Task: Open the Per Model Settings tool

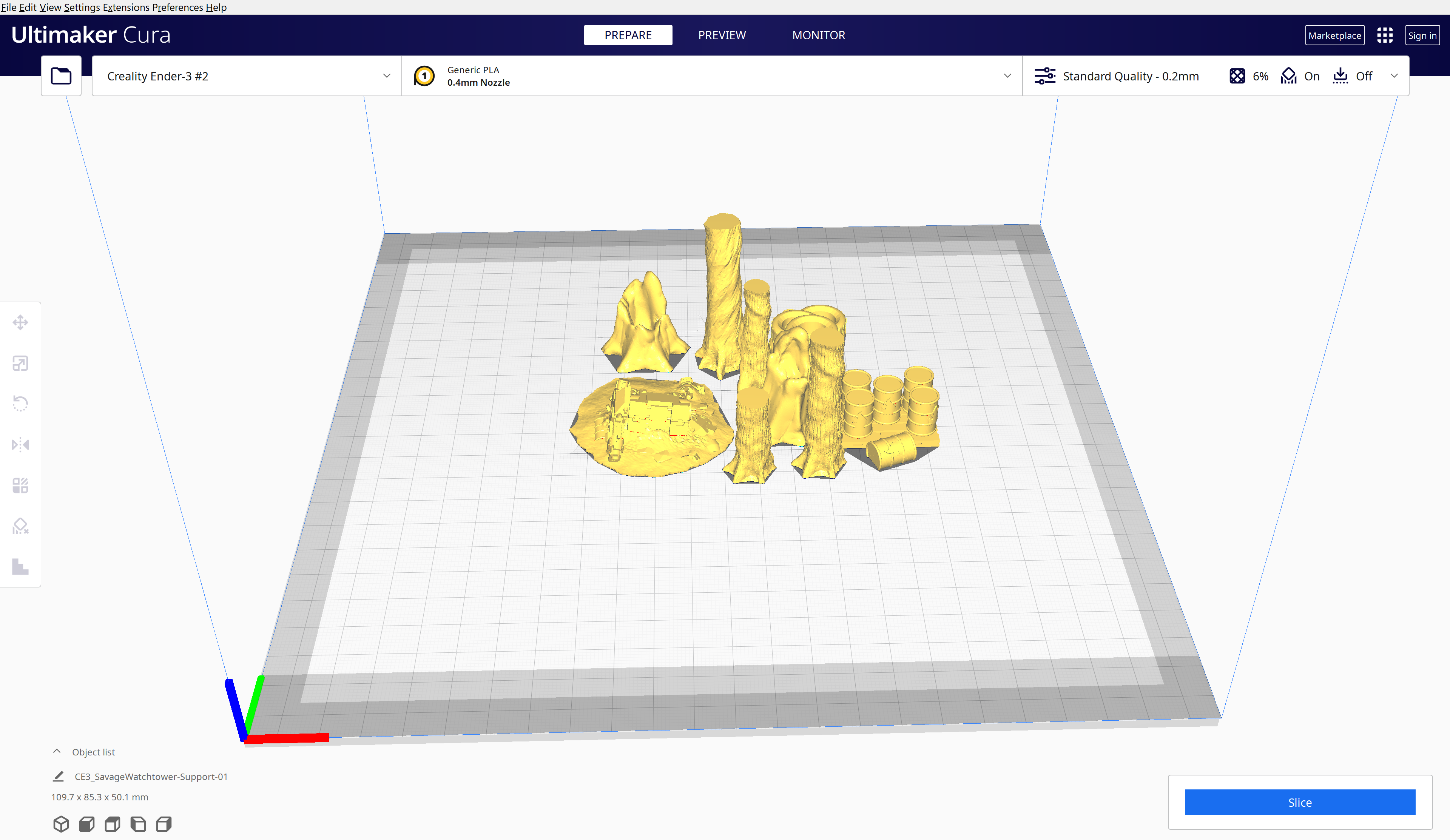Action: (x=20, y=485)
